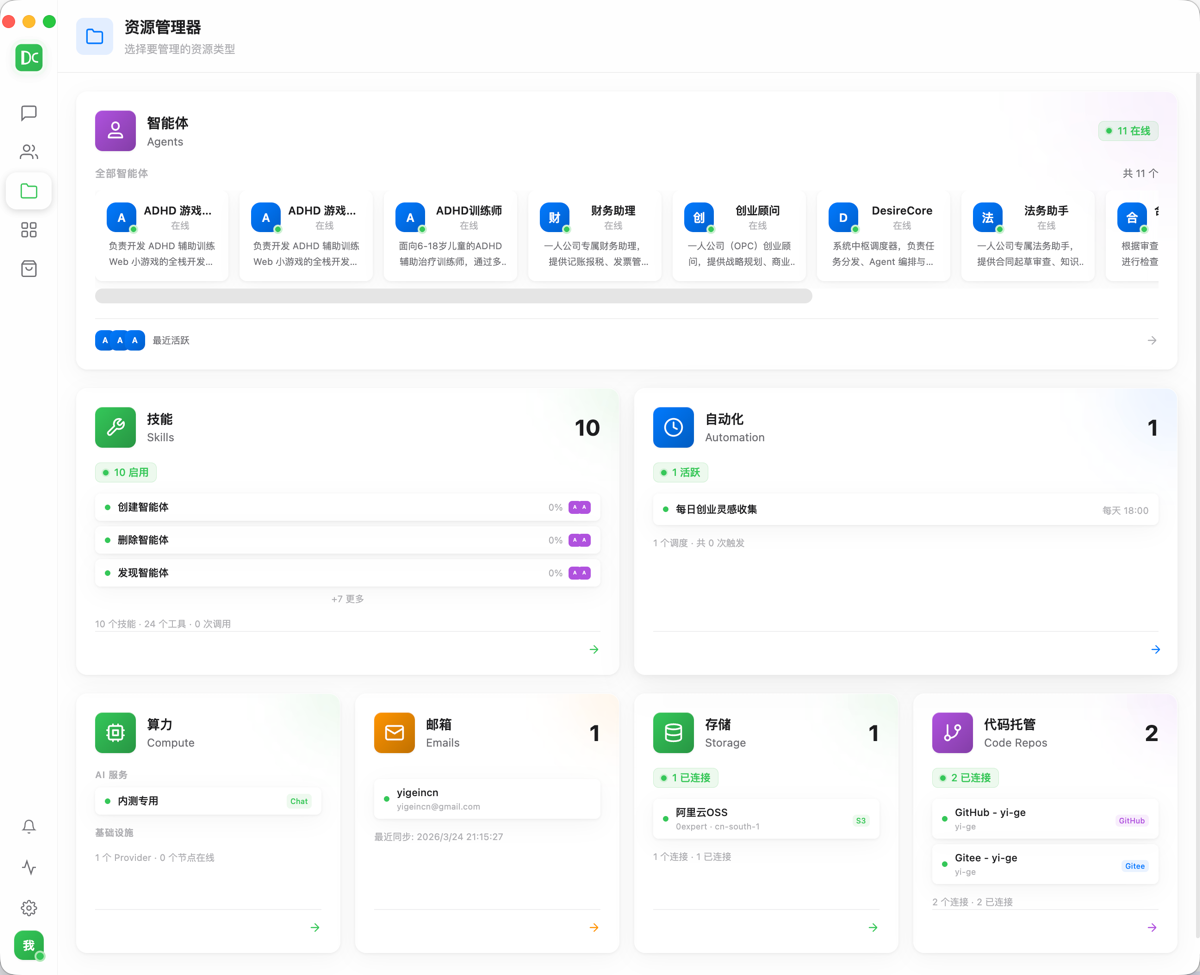Toggle the 1 活跃 badge on Automation card

pos(681,471)
